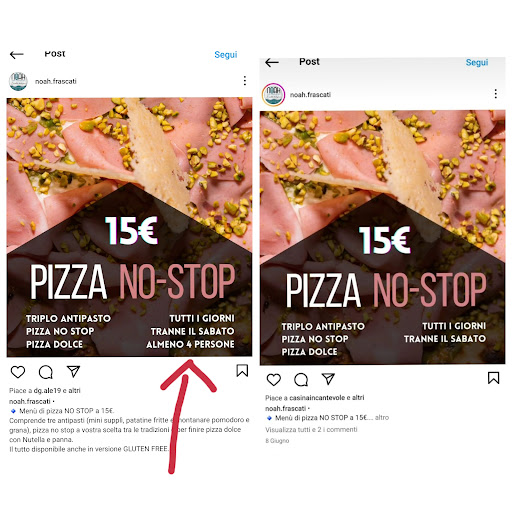This screenshot has width=512, height=512.
Task: Save left post with bookmark icon
Action: point(242,371)
